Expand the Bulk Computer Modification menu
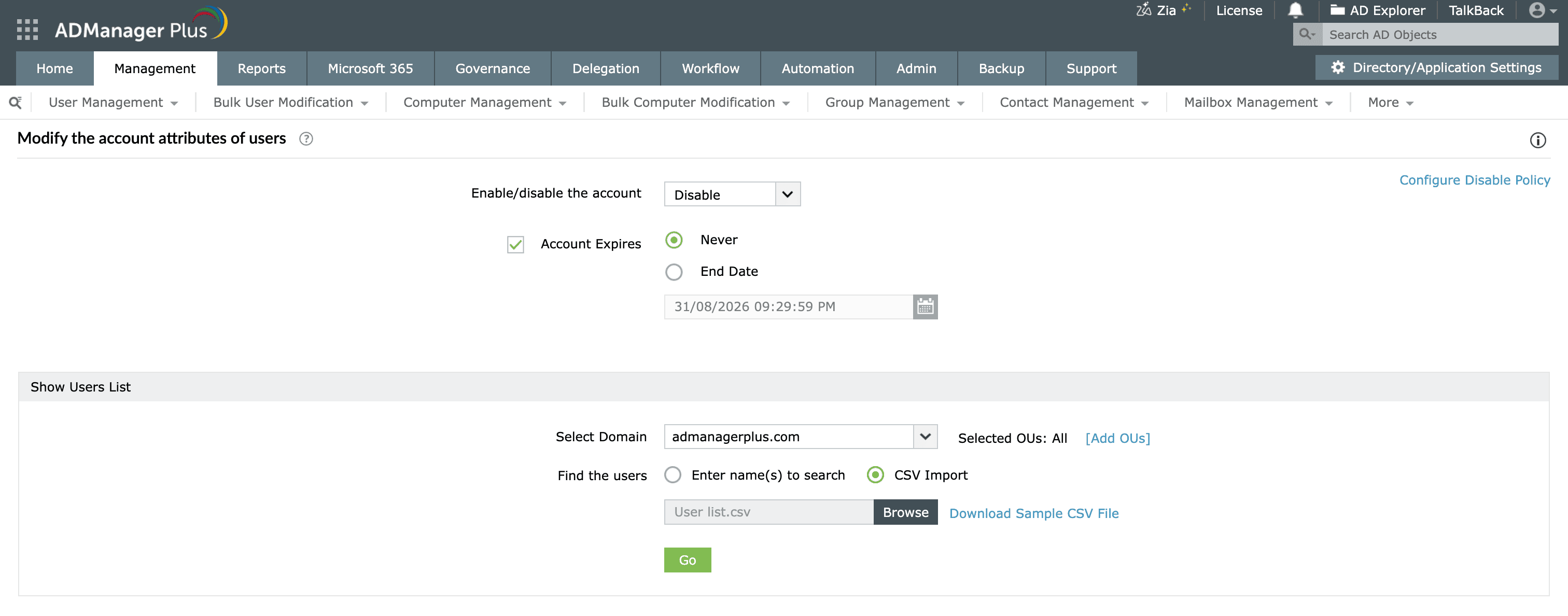Image resolution: width=1568 pixels, height=616 pixels. point(696,102)
